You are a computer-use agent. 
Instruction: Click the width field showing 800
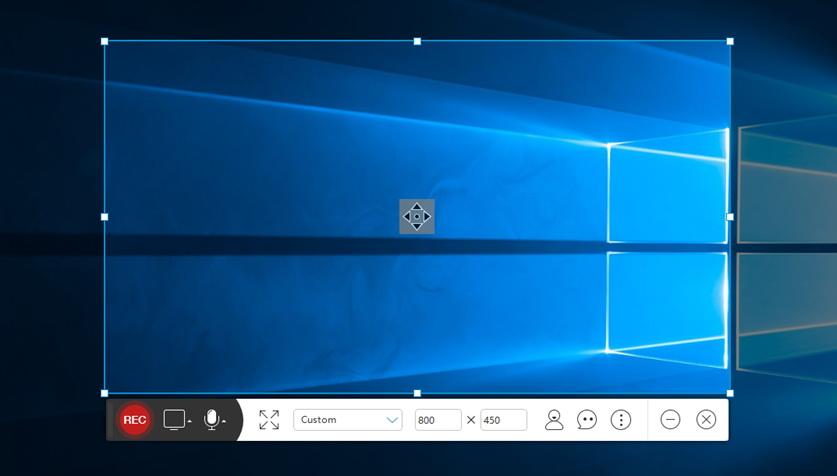438,420
